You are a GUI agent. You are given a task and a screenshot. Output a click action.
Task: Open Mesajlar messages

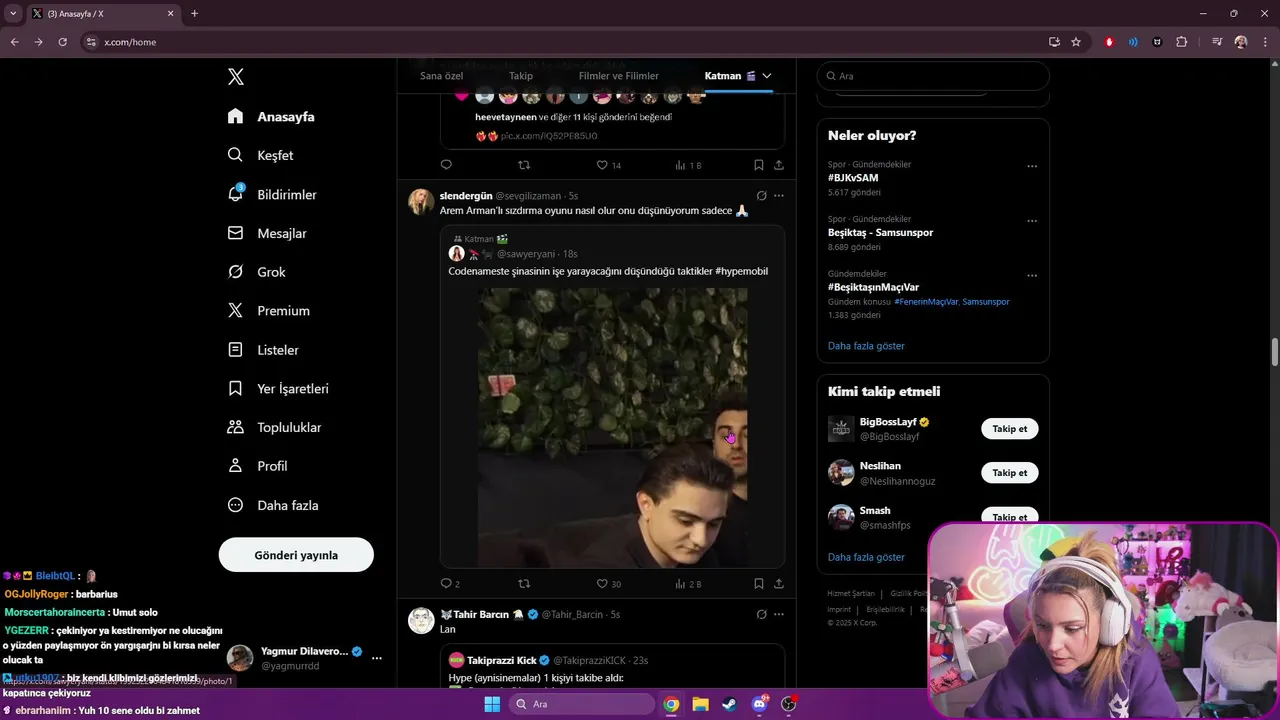(x=267, y=233)
